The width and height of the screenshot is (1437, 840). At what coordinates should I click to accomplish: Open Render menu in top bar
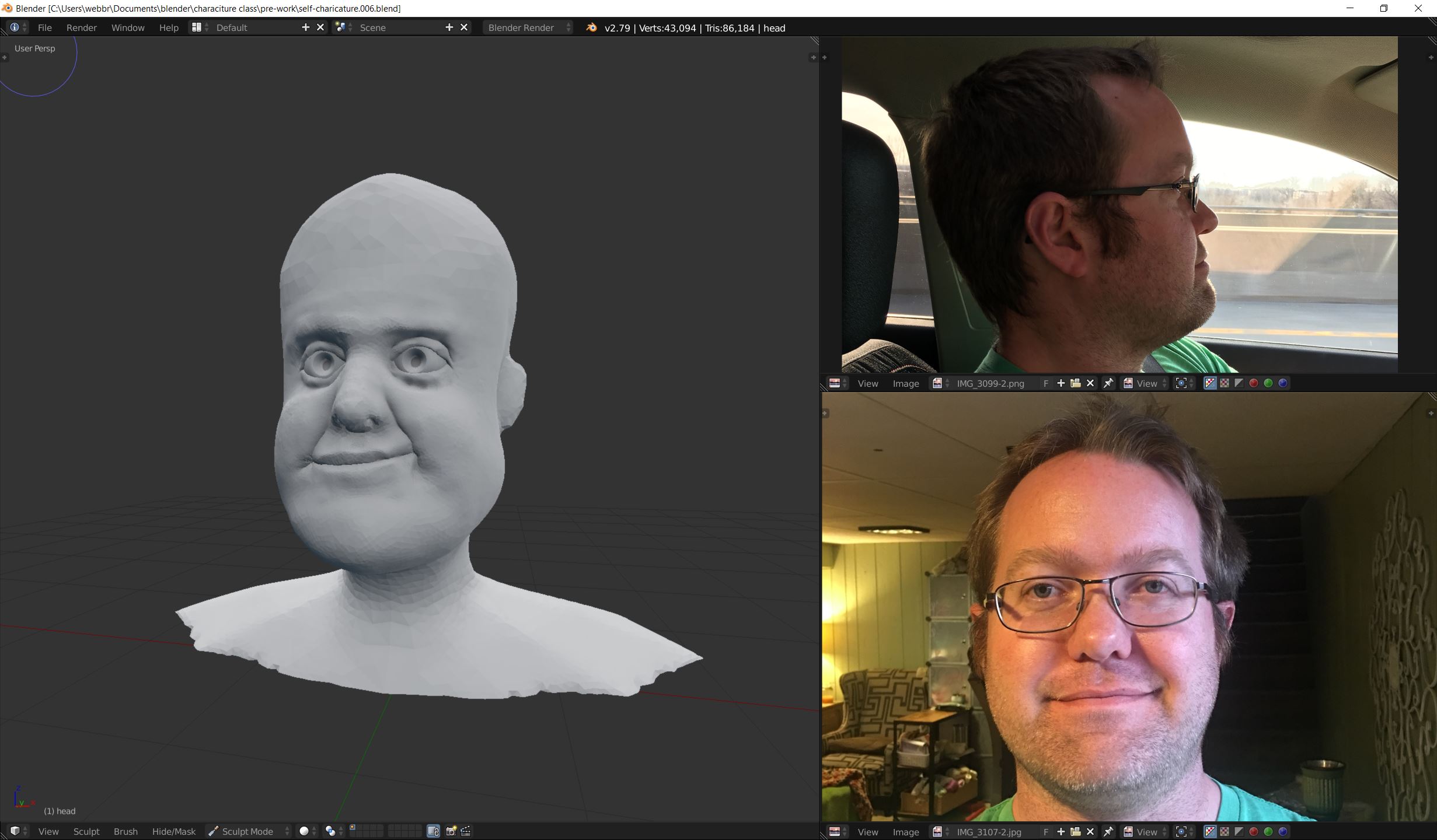pyautogui.click(x=81, y=27)
